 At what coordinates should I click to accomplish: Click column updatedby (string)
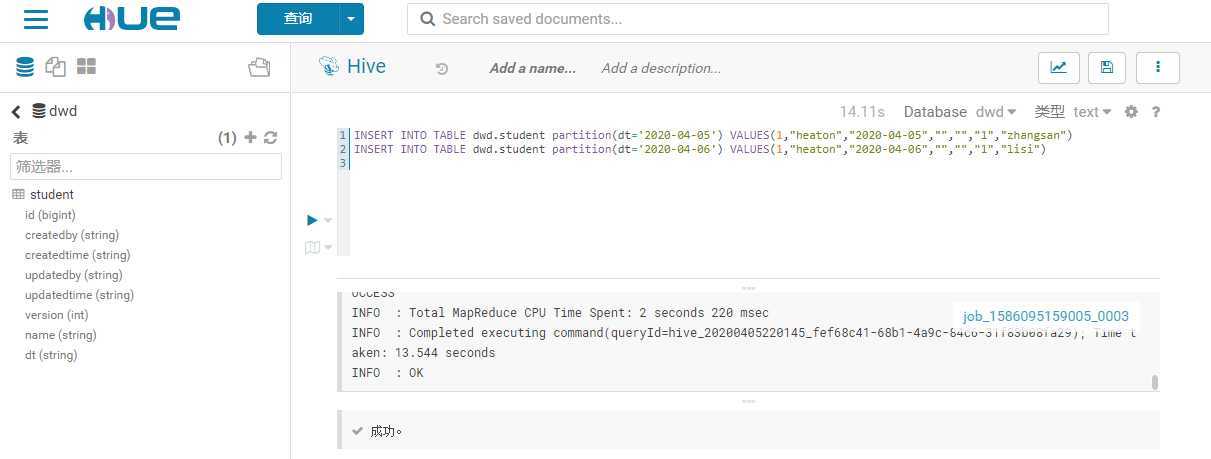74,275
